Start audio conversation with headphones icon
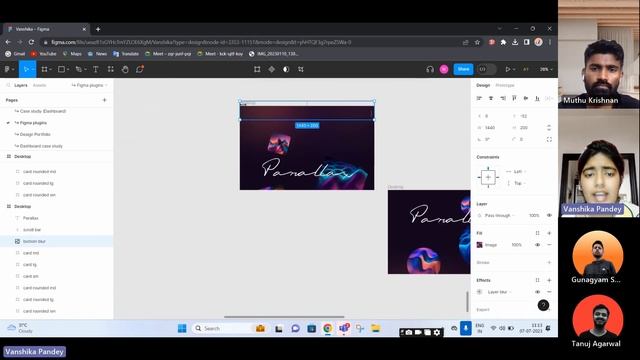 430,69
